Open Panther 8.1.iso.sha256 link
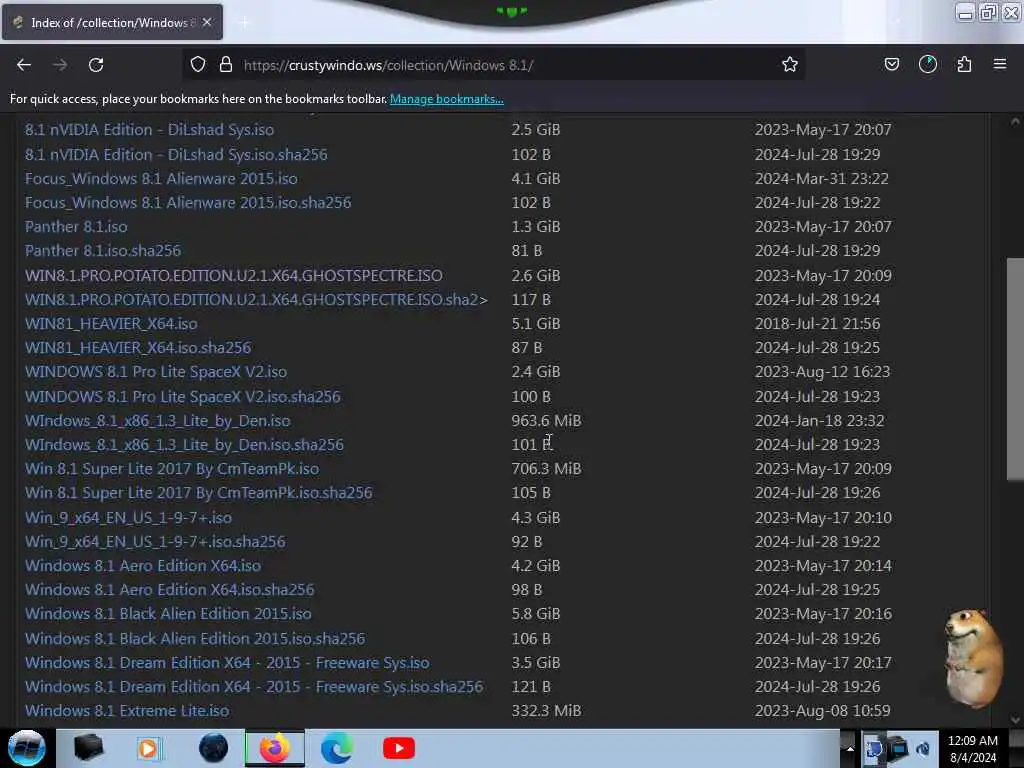Image resolution: width=1024 pixels, height=768 pixels. click(103, 251)
